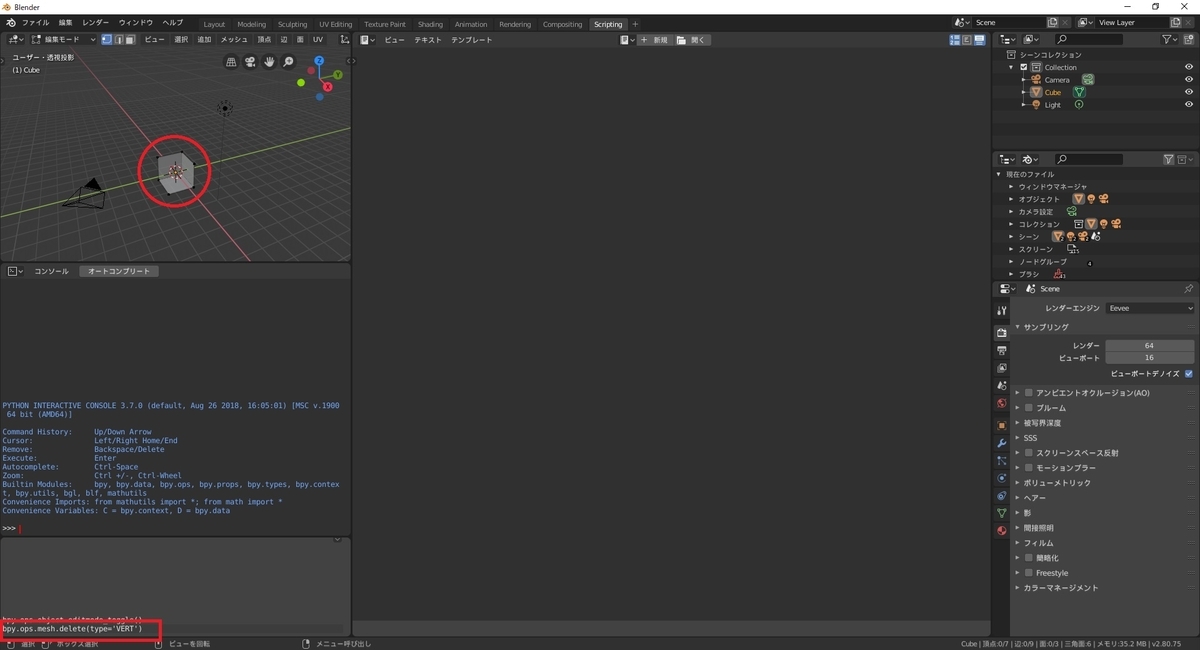1200x650 pixels.
Task: Toggle camera view icon in viewport
Action: click(x=250, y=62)
